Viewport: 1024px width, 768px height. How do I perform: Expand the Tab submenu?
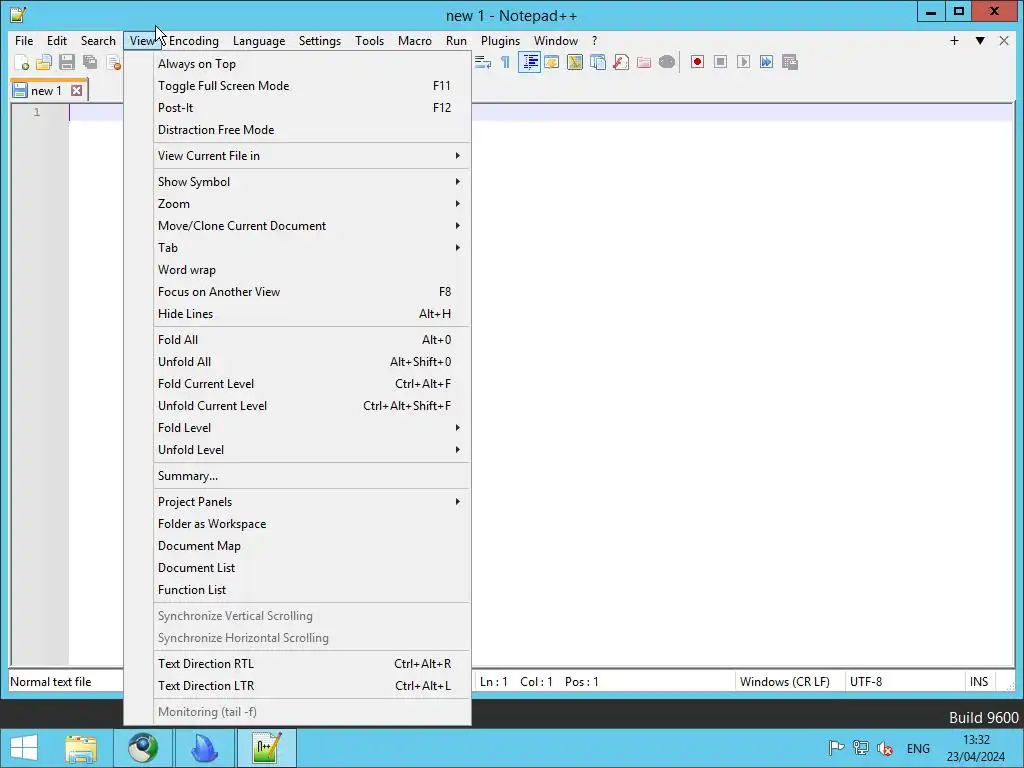pyautogui.click(x=312, y=248)
